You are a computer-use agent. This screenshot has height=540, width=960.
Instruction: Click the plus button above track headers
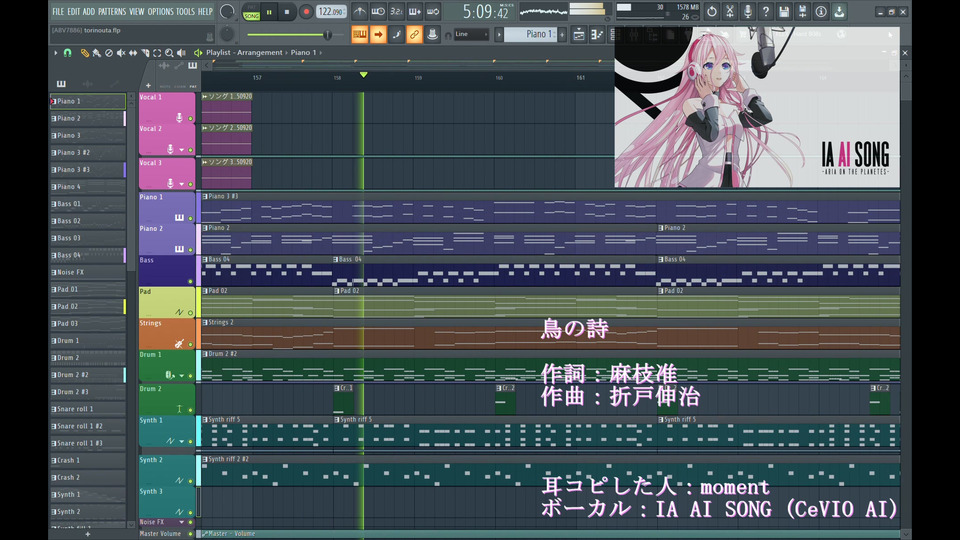click(x=148, y=86)
